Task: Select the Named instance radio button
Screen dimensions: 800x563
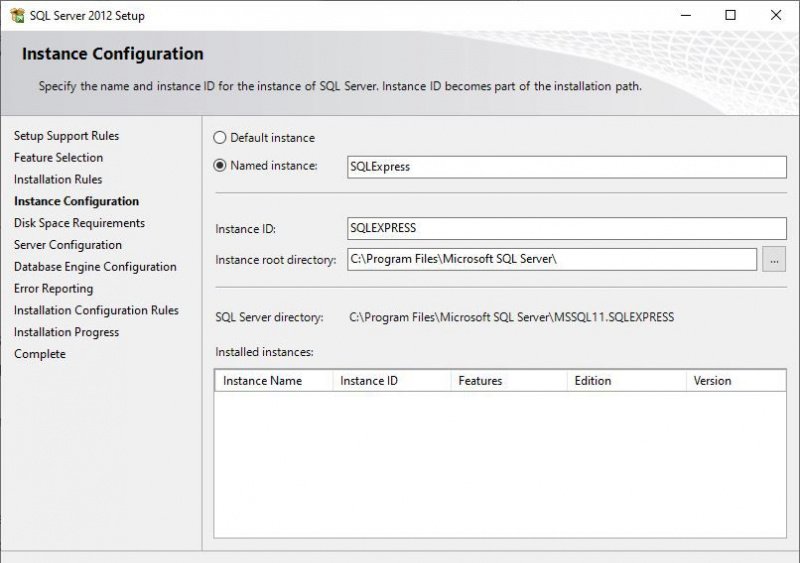Action: coord(219,165)
